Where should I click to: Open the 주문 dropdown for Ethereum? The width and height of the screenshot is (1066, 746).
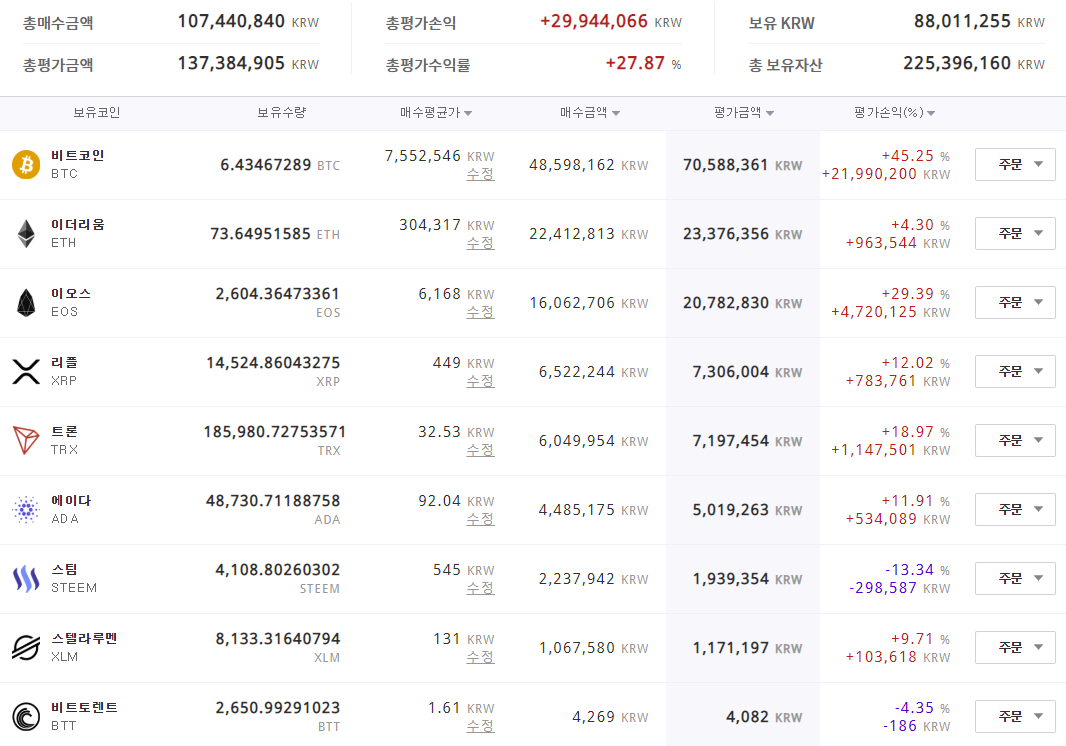[x=1015, y=233]
